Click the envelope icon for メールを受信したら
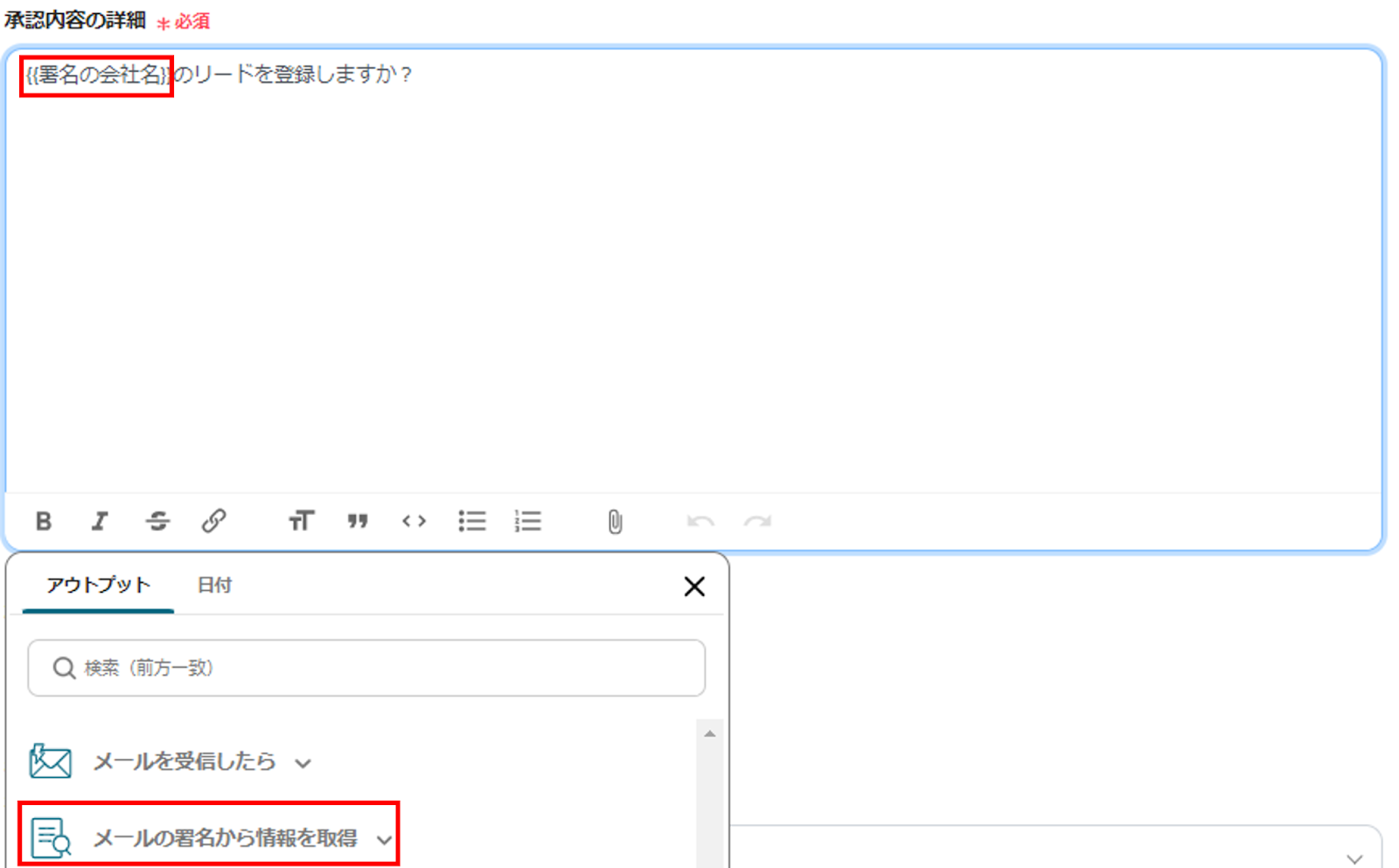1399x868 pixels. pos(50,761)
